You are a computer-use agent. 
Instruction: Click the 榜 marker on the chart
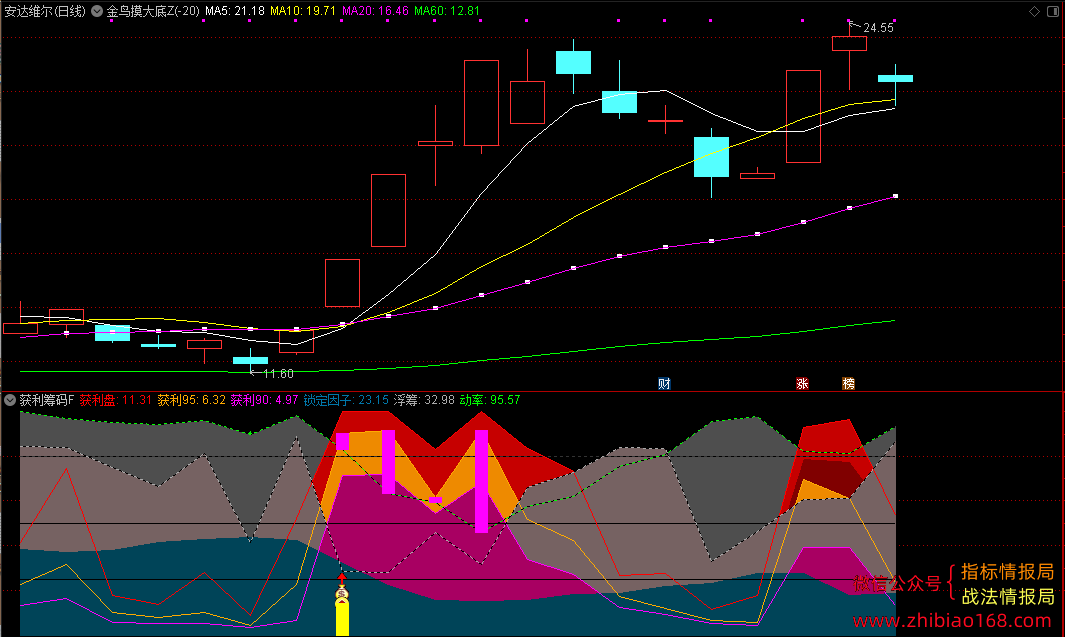point(848,384)
